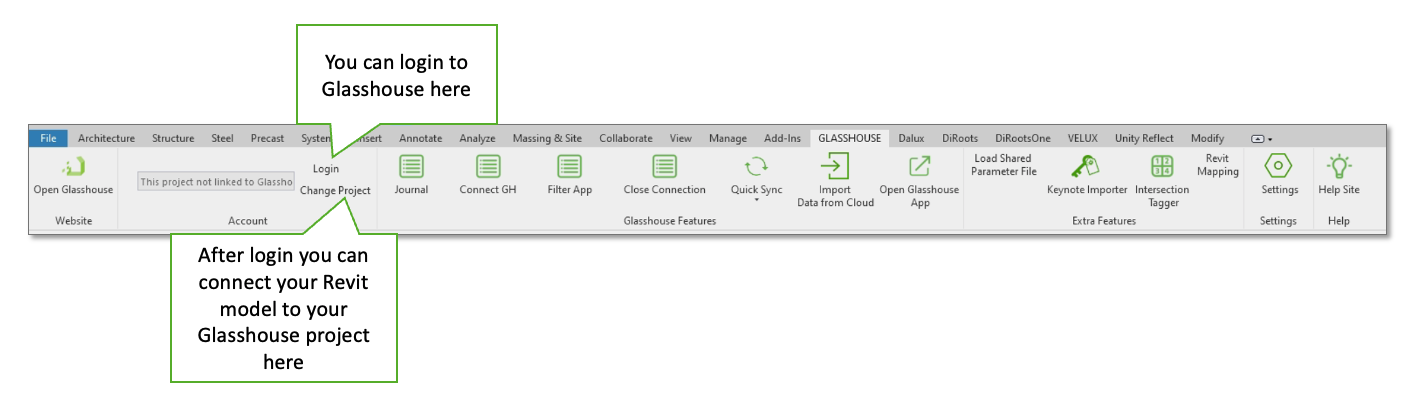
Task: Select GLASSHOUSE ribbon tab
Action: point(849,138)
